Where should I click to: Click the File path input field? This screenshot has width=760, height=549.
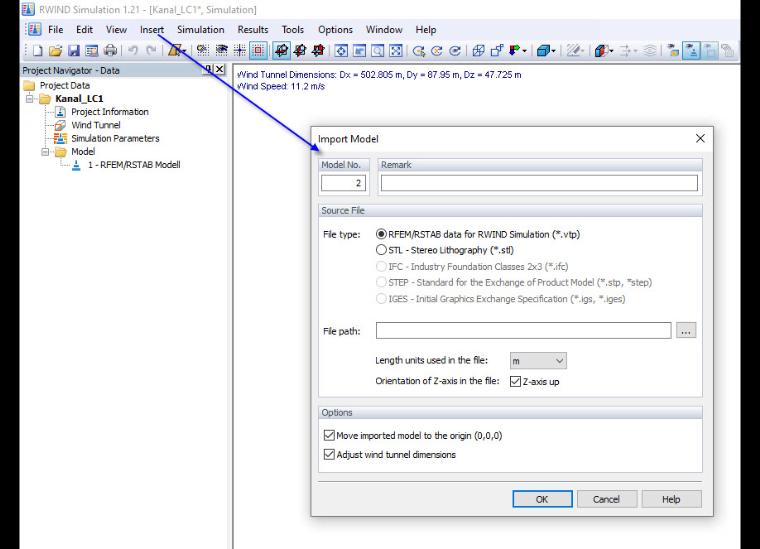coord(523,331)
